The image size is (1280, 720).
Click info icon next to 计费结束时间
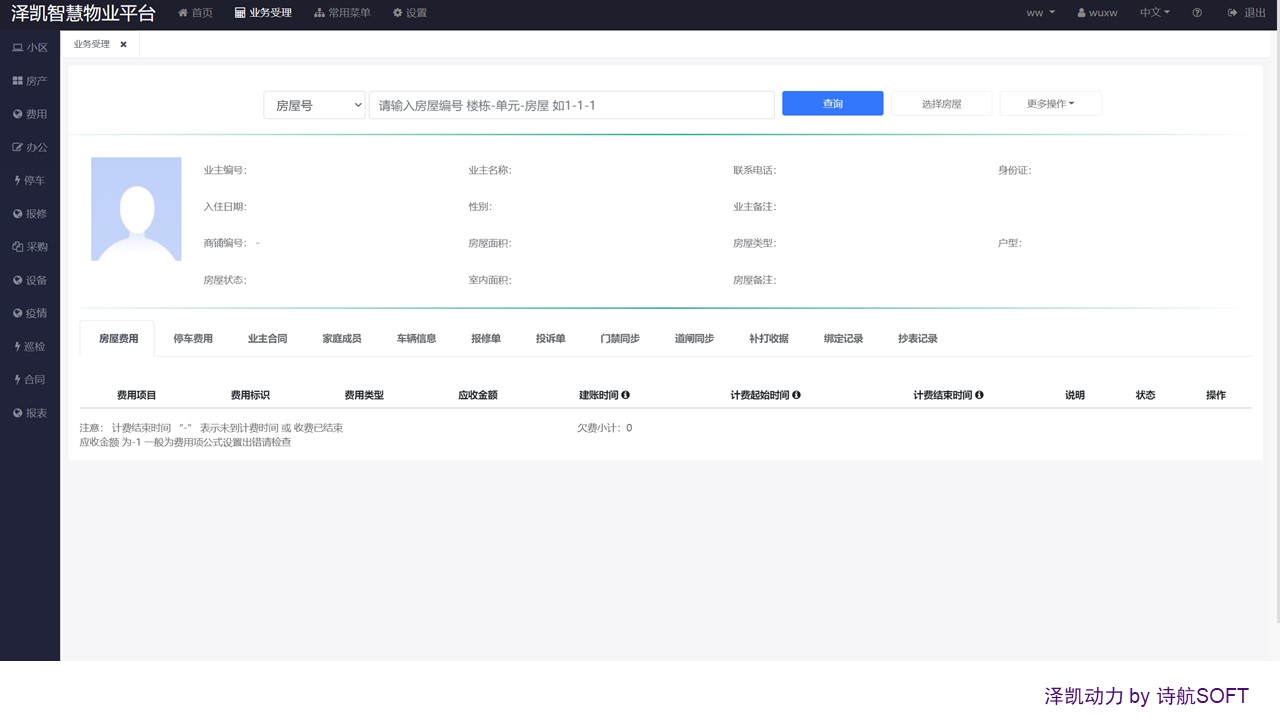pyautogui.click(x=979, y=395)
